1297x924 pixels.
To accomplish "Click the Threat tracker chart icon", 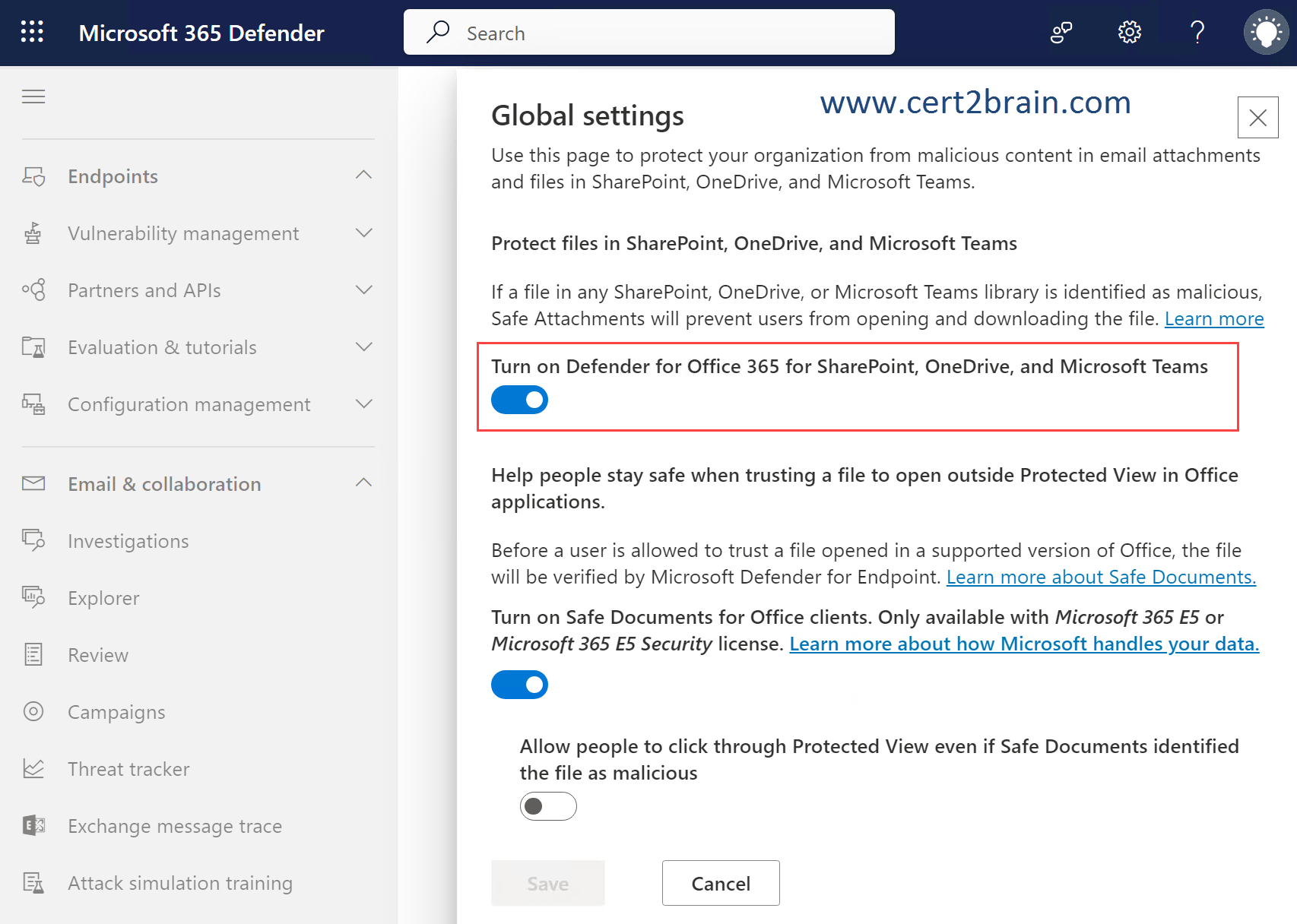I will (33, 768).
